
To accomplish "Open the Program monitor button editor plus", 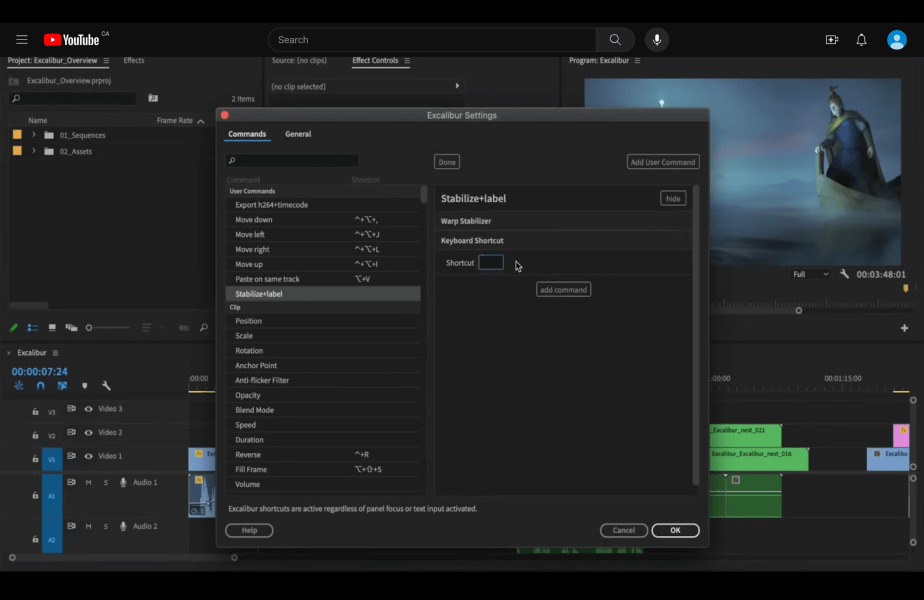I will pyautogui.click(x=904, y=328).
